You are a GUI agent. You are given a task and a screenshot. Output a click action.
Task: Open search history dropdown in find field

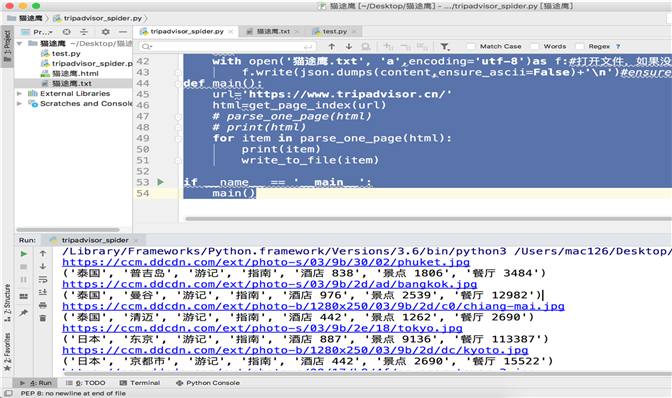pyautogui.click(x=147, y=46)
